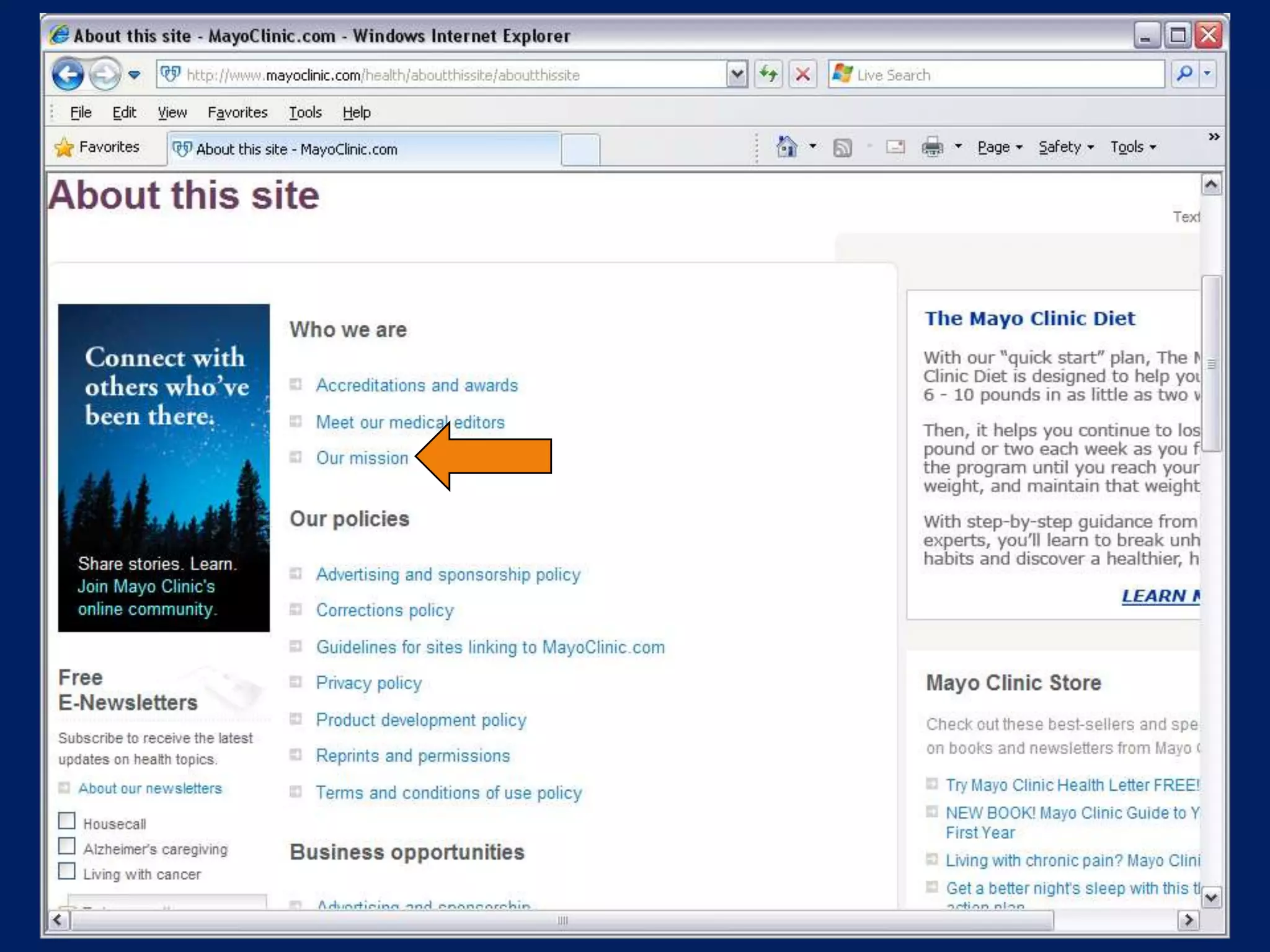Open the View menu

coord(172,112)
